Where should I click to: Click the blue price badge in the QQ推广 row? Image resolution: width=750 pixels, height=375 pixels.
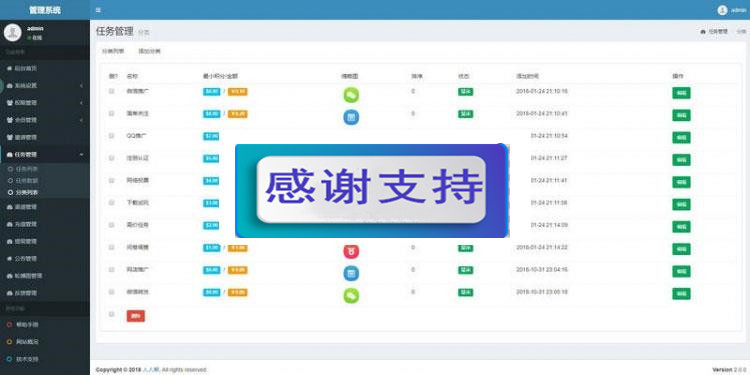click(211, 136)
